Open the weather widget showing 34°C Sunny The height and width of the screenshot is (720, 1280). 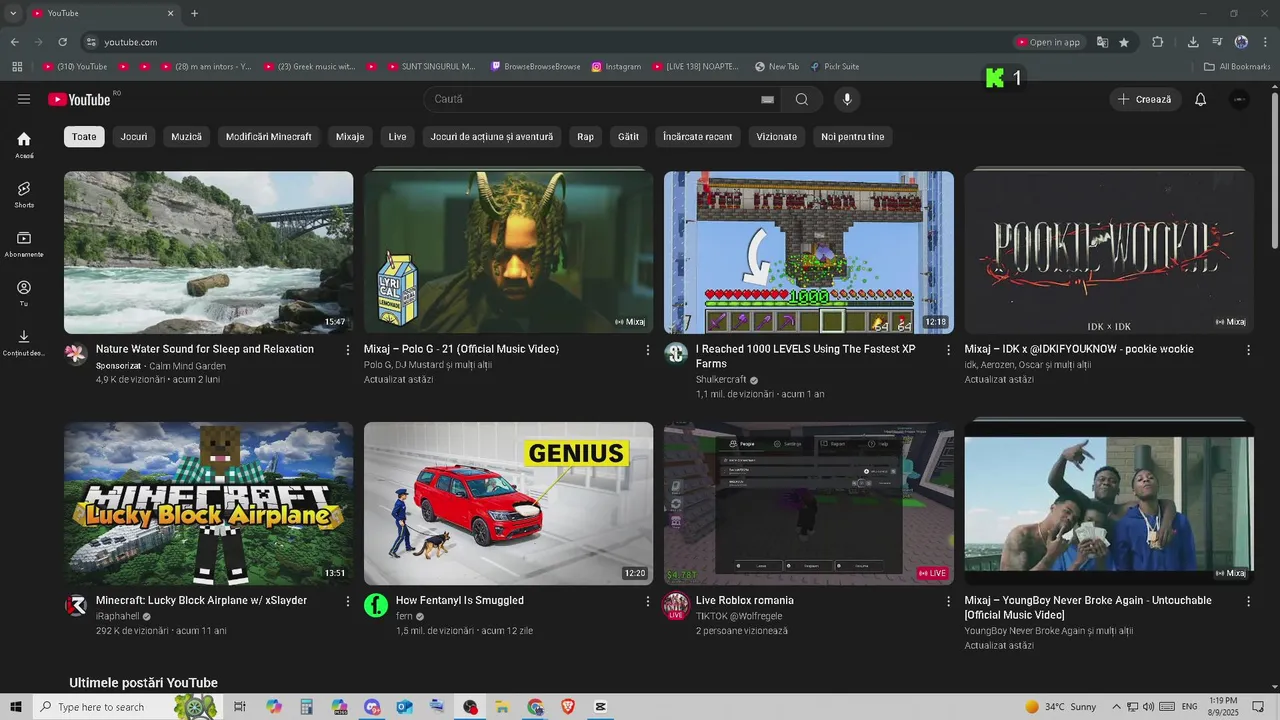[x=1061, y=707]
